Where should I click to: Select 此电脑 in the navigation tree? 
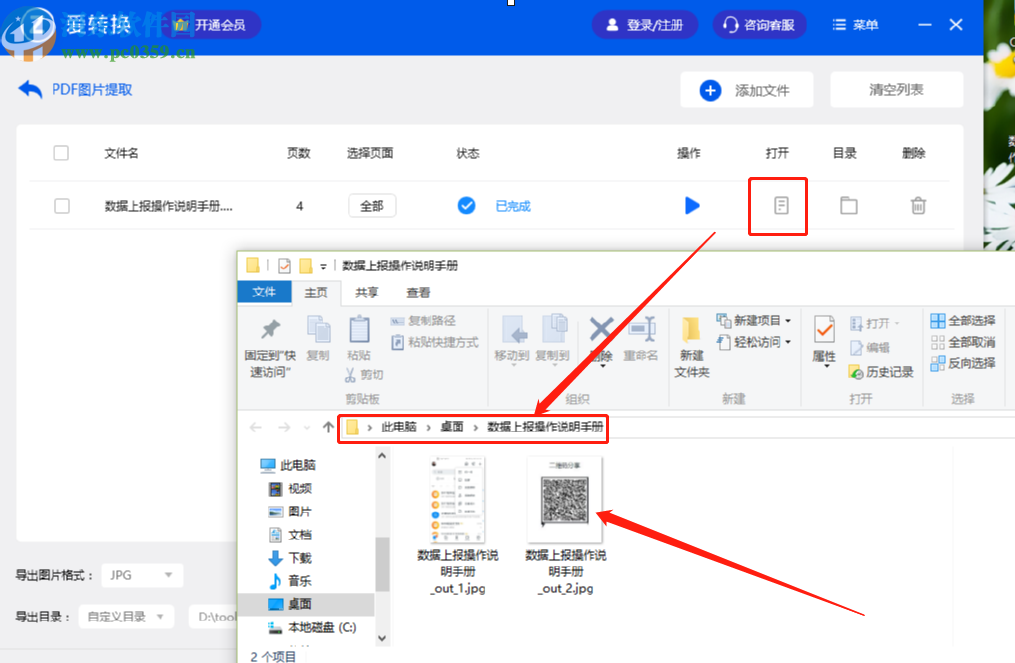pos(288,465)
